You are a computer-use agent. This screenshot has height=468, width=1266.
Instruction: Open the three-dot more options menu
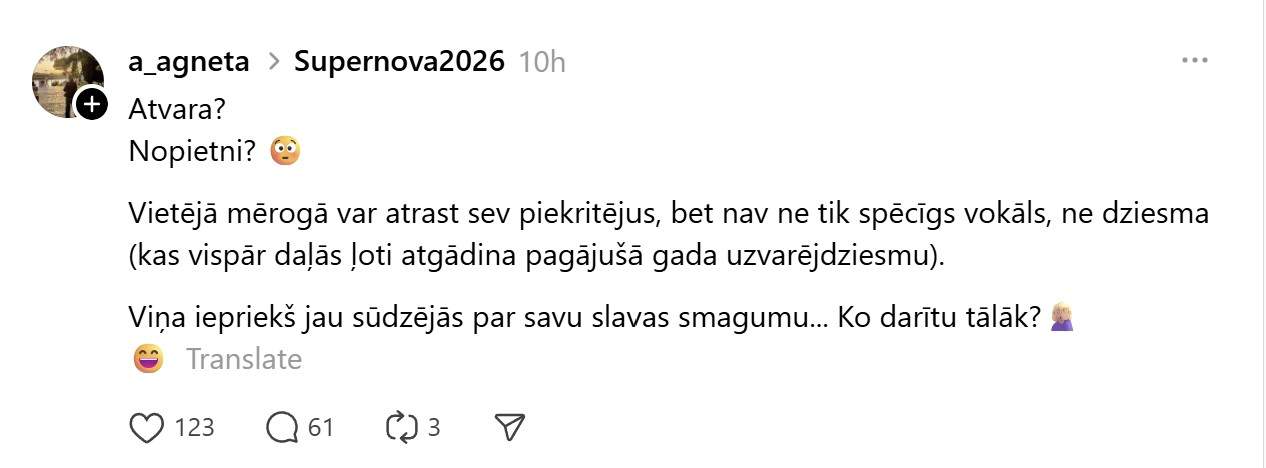coord(1195,61)
